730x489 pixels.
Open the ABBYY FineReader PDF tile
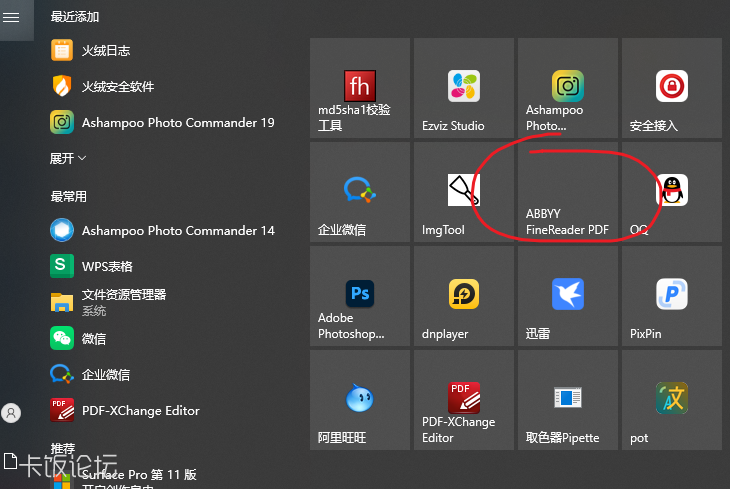(x=568, y=192)
